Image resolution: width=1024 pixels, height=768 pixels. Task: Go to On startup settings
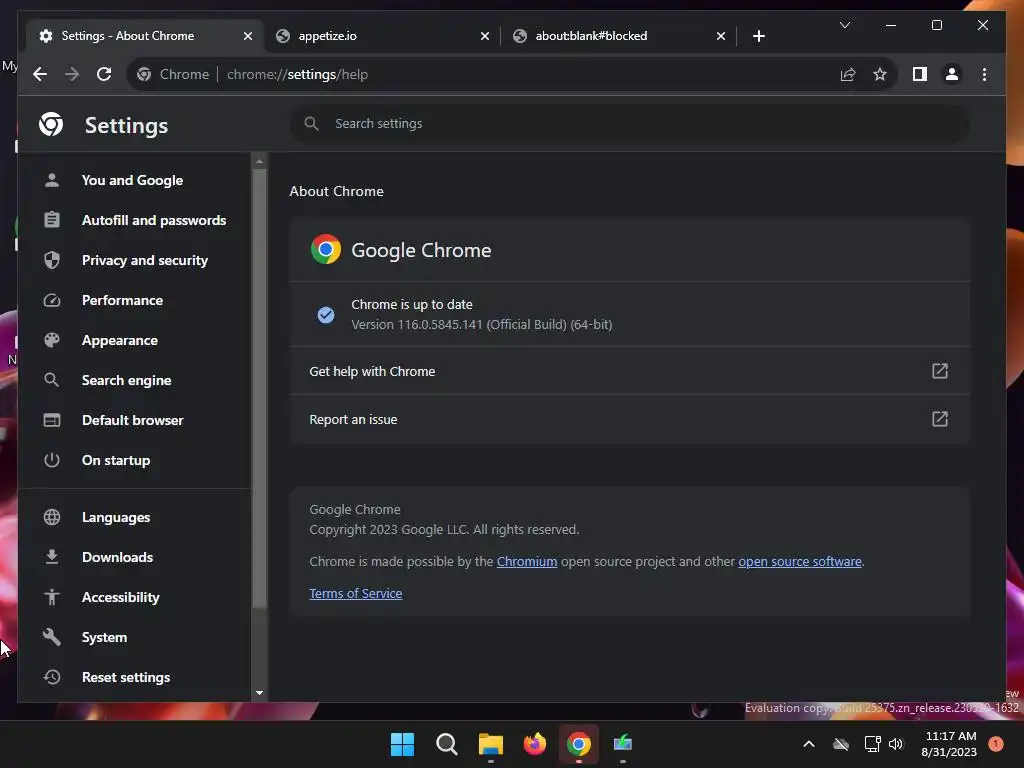(134, 460)
